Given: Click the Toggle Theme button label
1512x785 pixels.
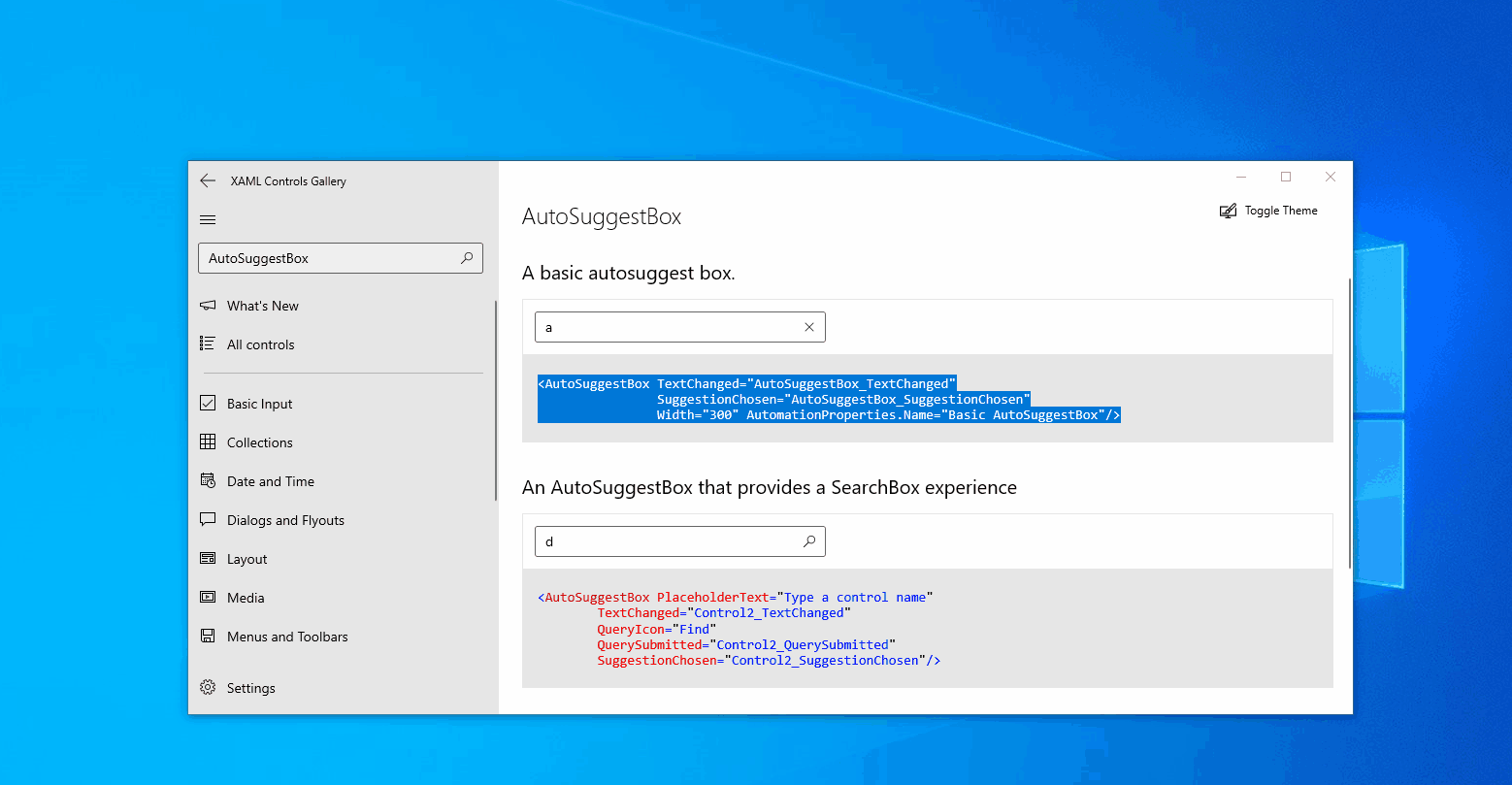Looking at the screenshot, I should [1281, 211].
